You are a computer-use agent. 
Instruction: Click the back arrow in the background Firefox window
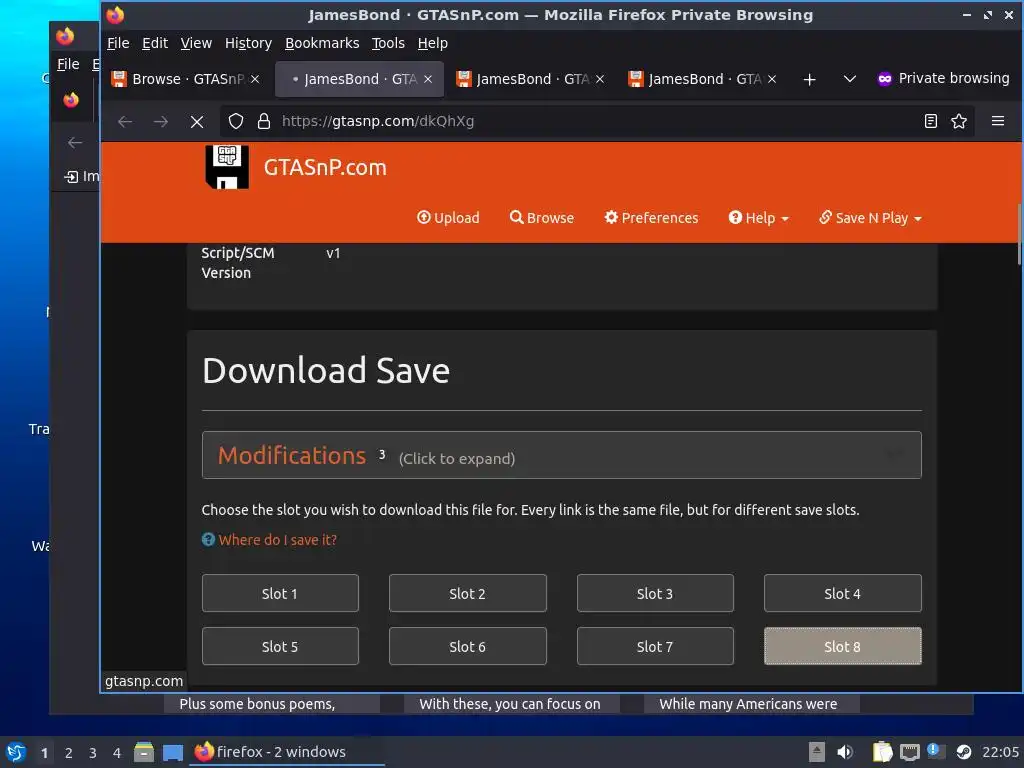click(75, 143)
